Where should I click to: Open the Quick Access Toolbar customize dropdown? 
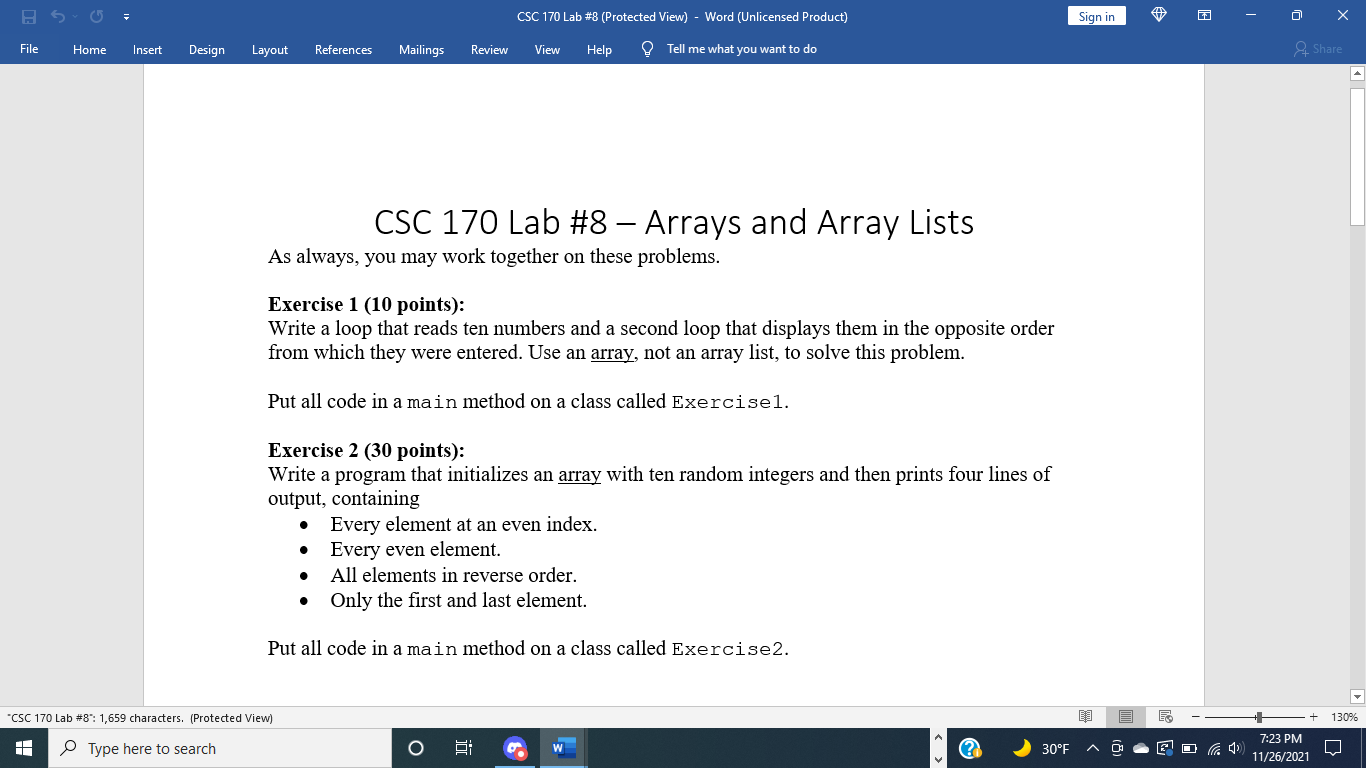pos(126,16)
